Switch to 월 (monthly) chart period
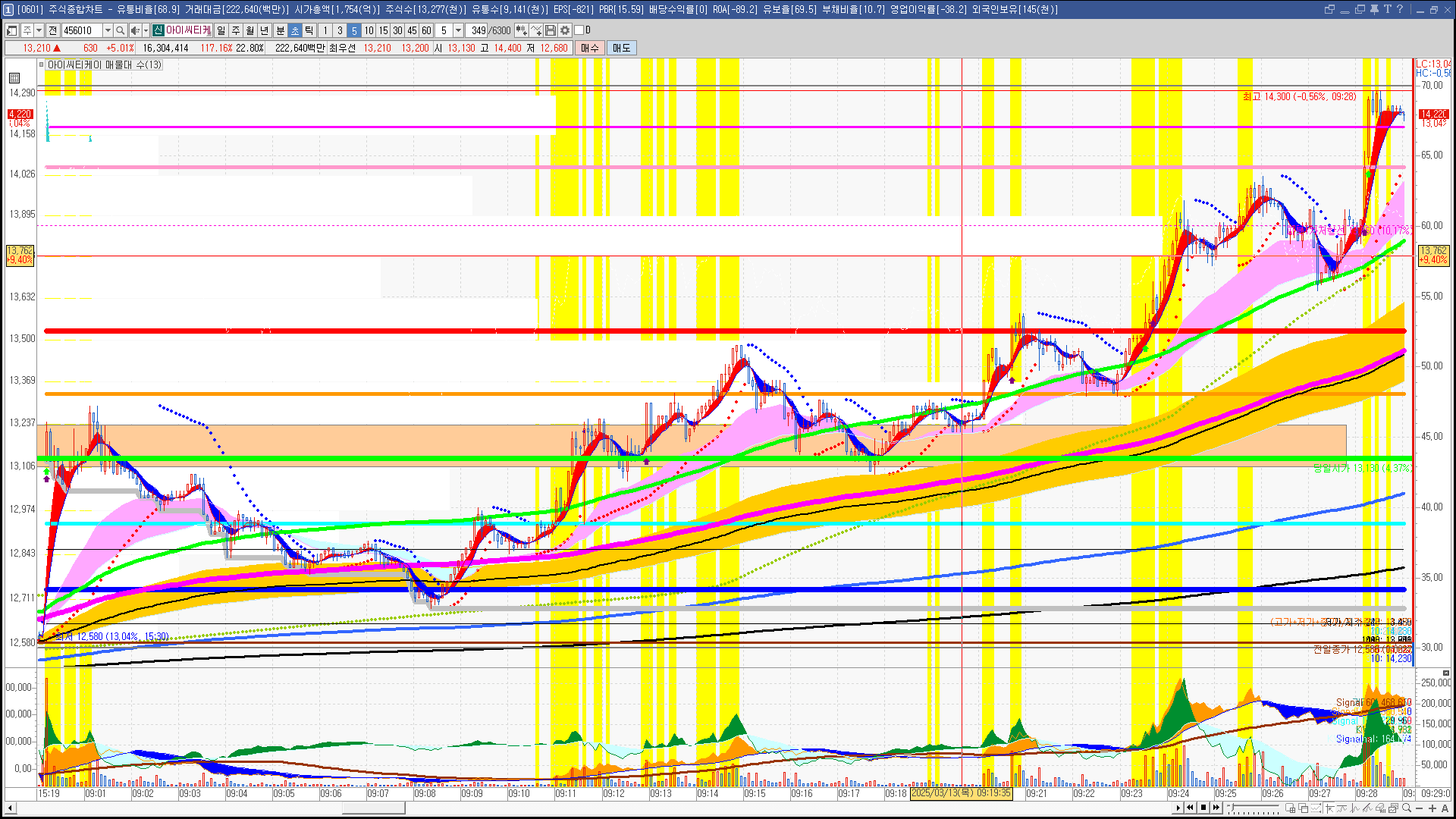Screen dimensions: 1456x819 coord(250,30)
